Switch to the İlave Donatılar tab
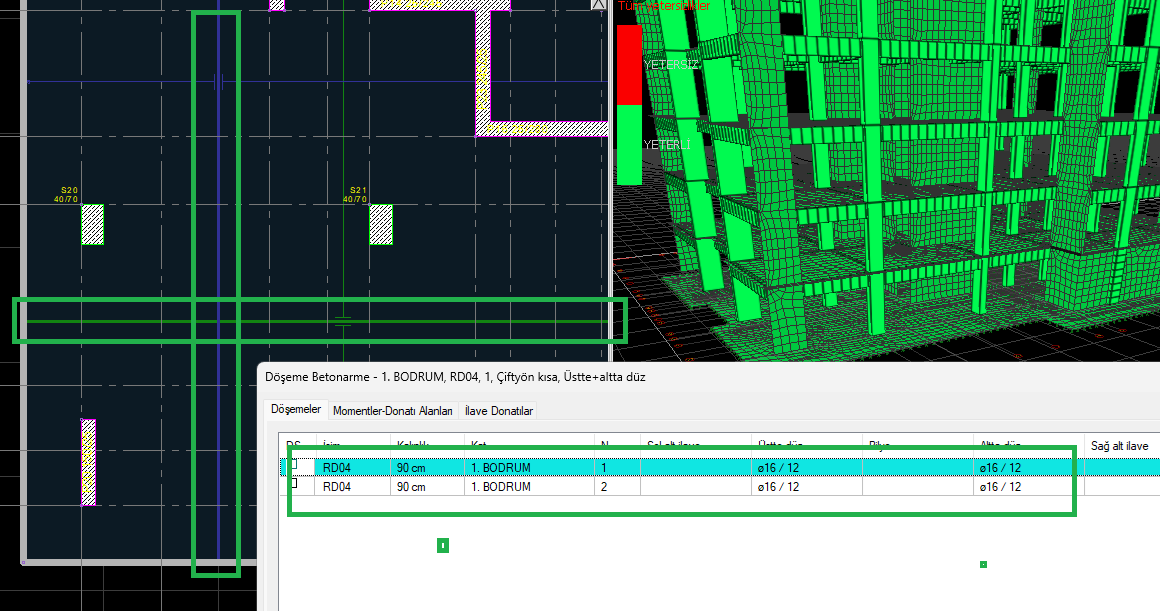Image resolution: width=1160 pixels, height=611 pixels. pos(499,411)
